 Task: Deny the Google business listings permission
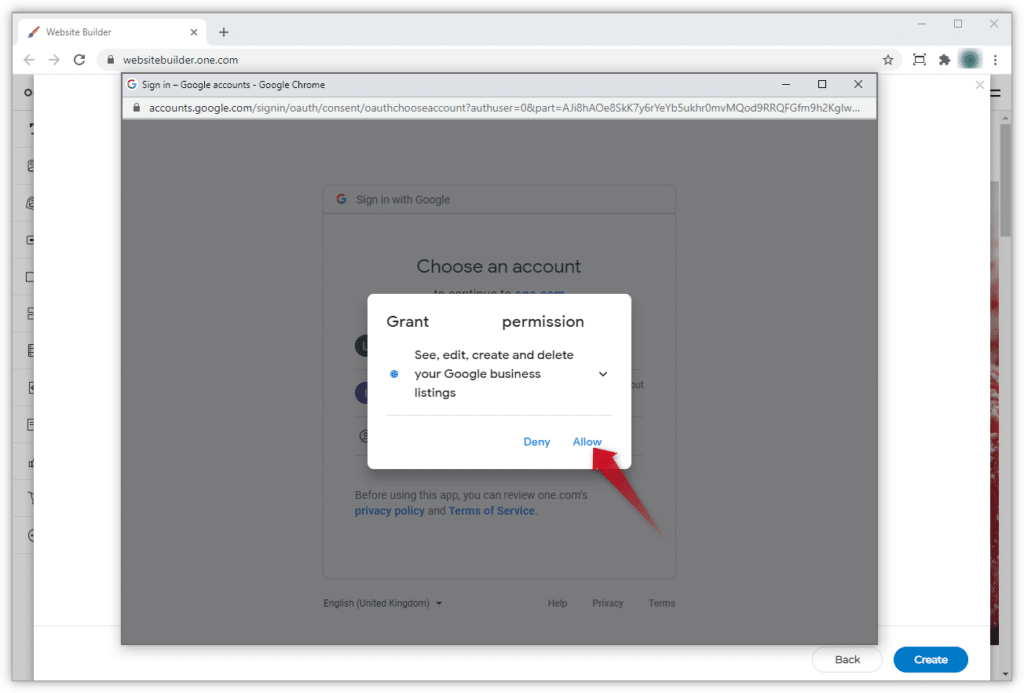click(x=537, y=442)
